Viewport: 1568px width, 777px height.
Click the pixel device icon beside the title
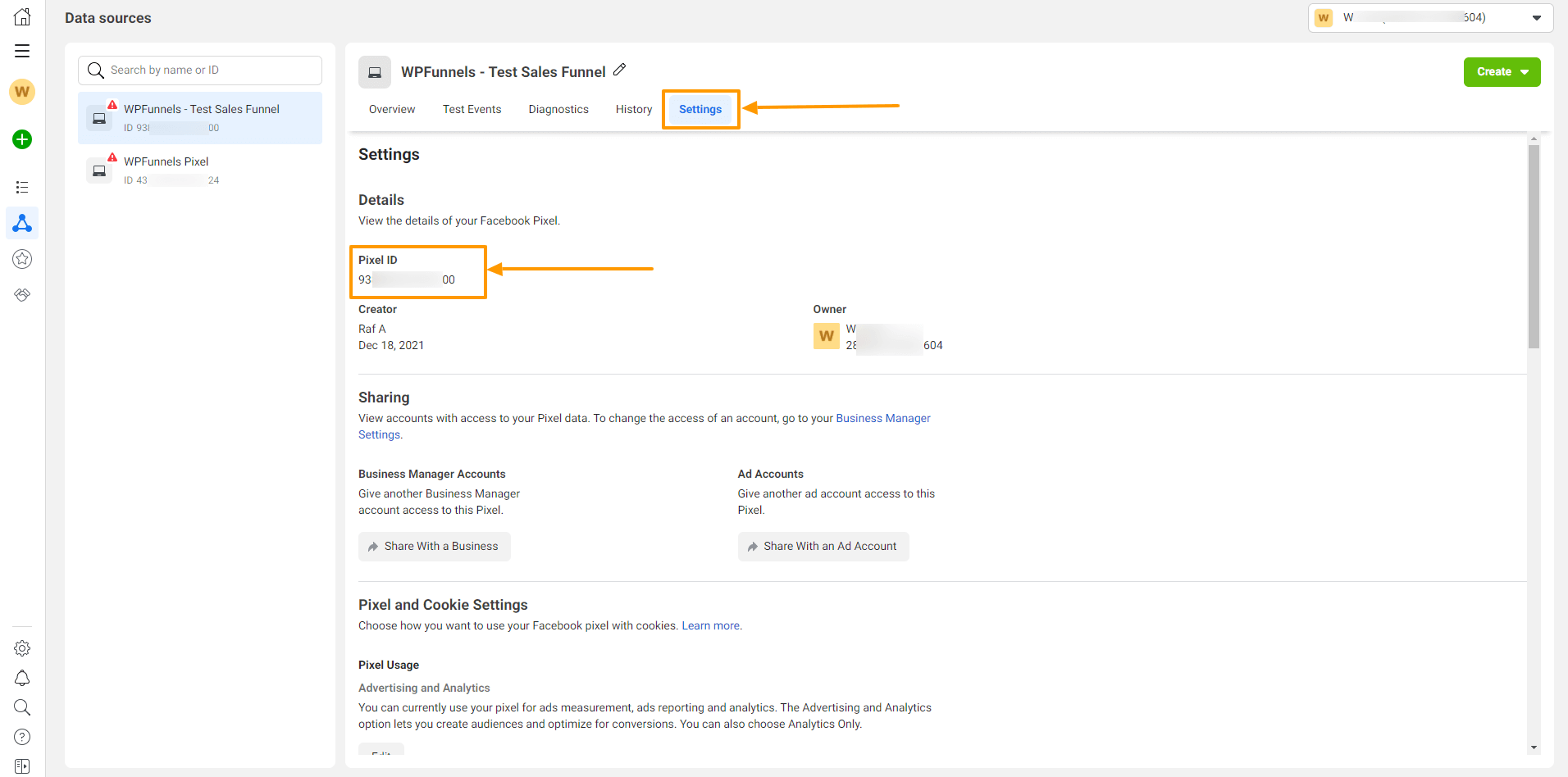pyautogui.click(x=375, y=72)
